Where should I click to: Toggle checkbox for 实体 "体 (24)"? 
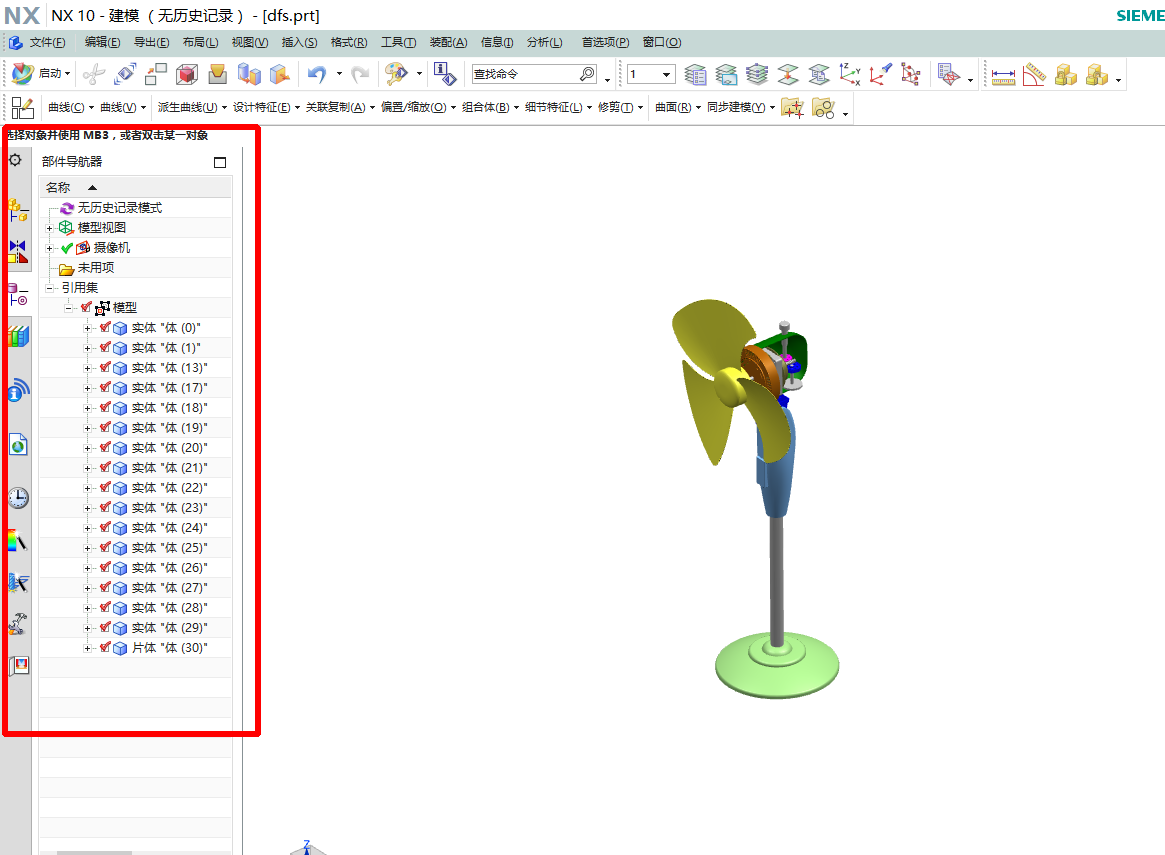(106, 527)
